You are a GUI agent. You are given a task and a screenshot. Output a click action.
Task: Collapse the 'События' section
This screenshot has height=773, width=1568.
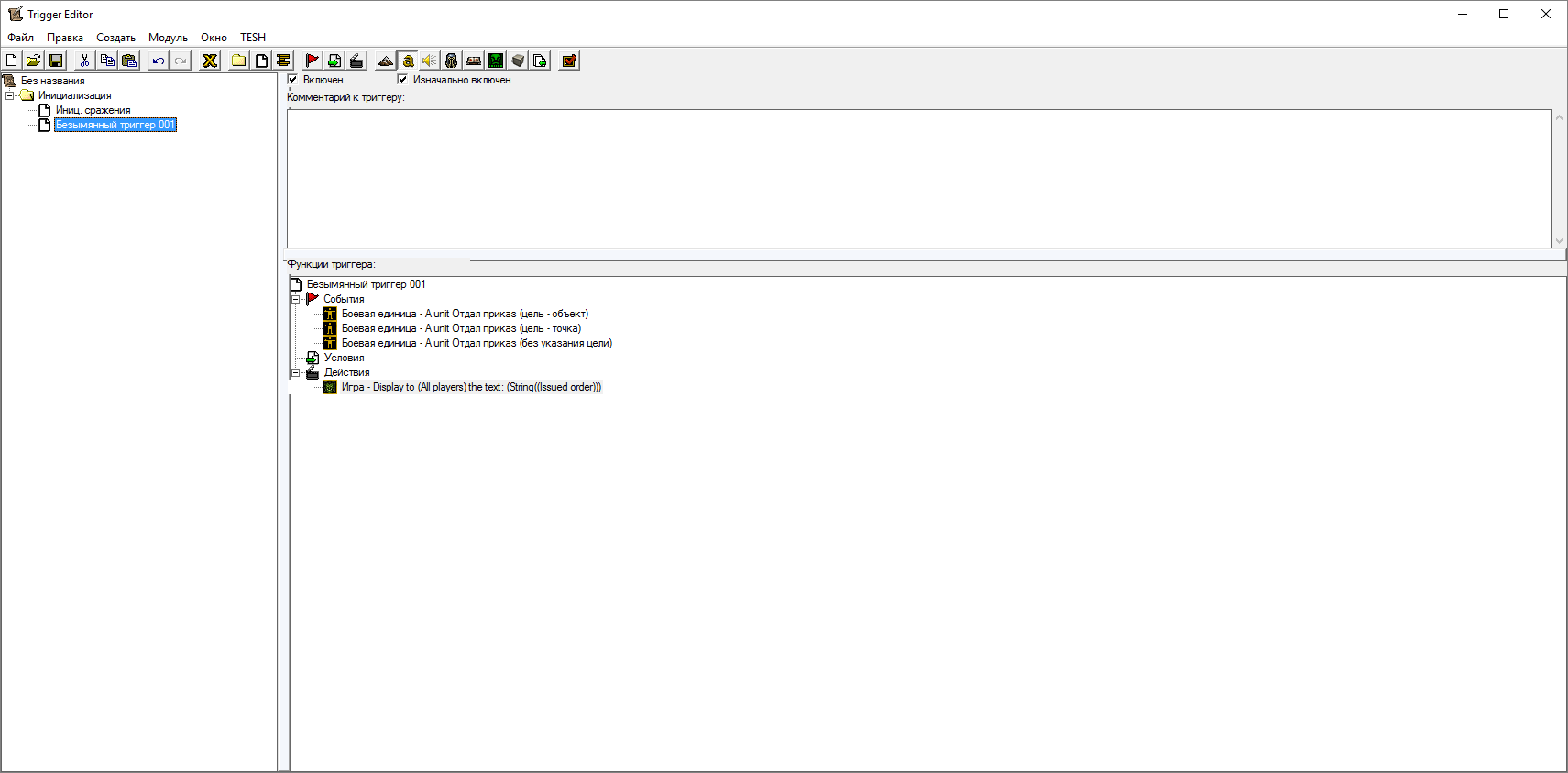coord(296,299)
